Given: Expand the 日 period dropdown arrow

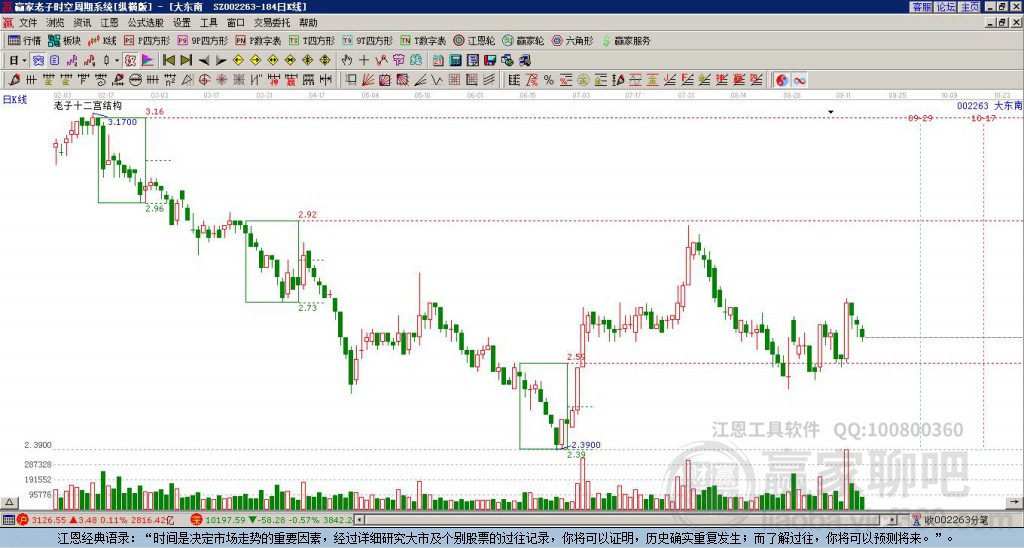Looking at the screenshot, I should point(24,60).
